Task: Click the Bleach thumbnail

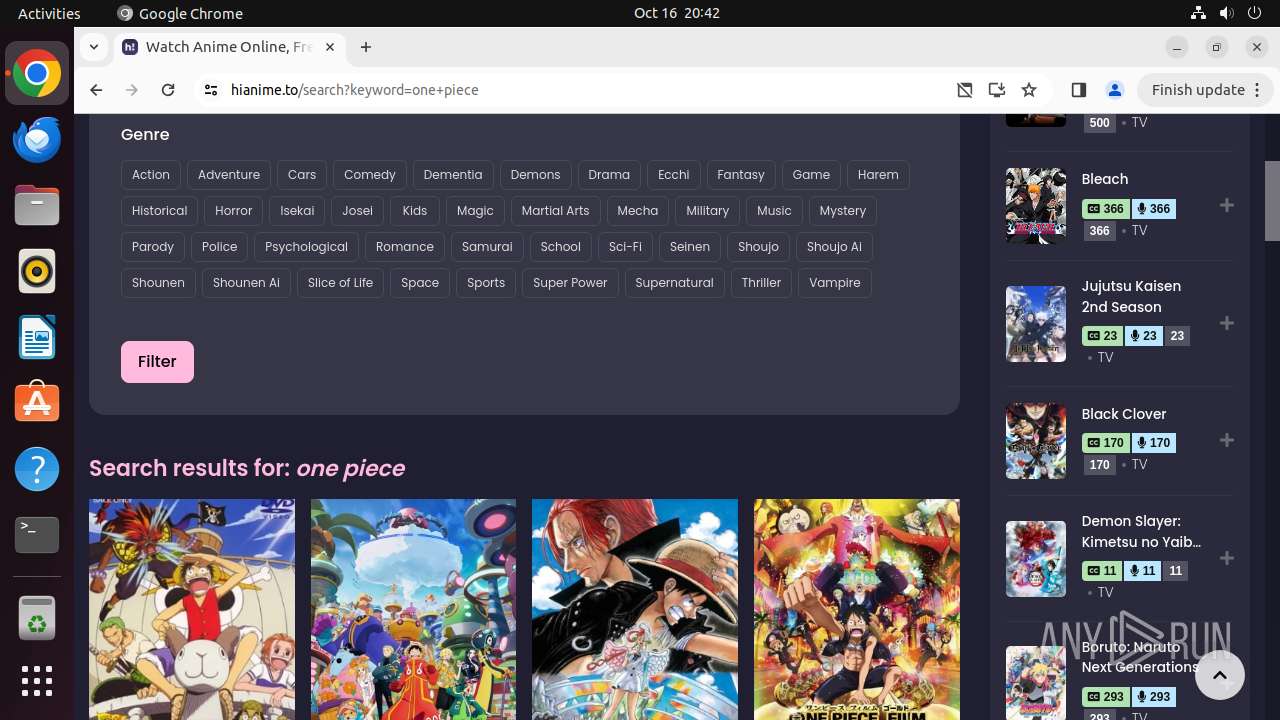Action: [1036, 206]
